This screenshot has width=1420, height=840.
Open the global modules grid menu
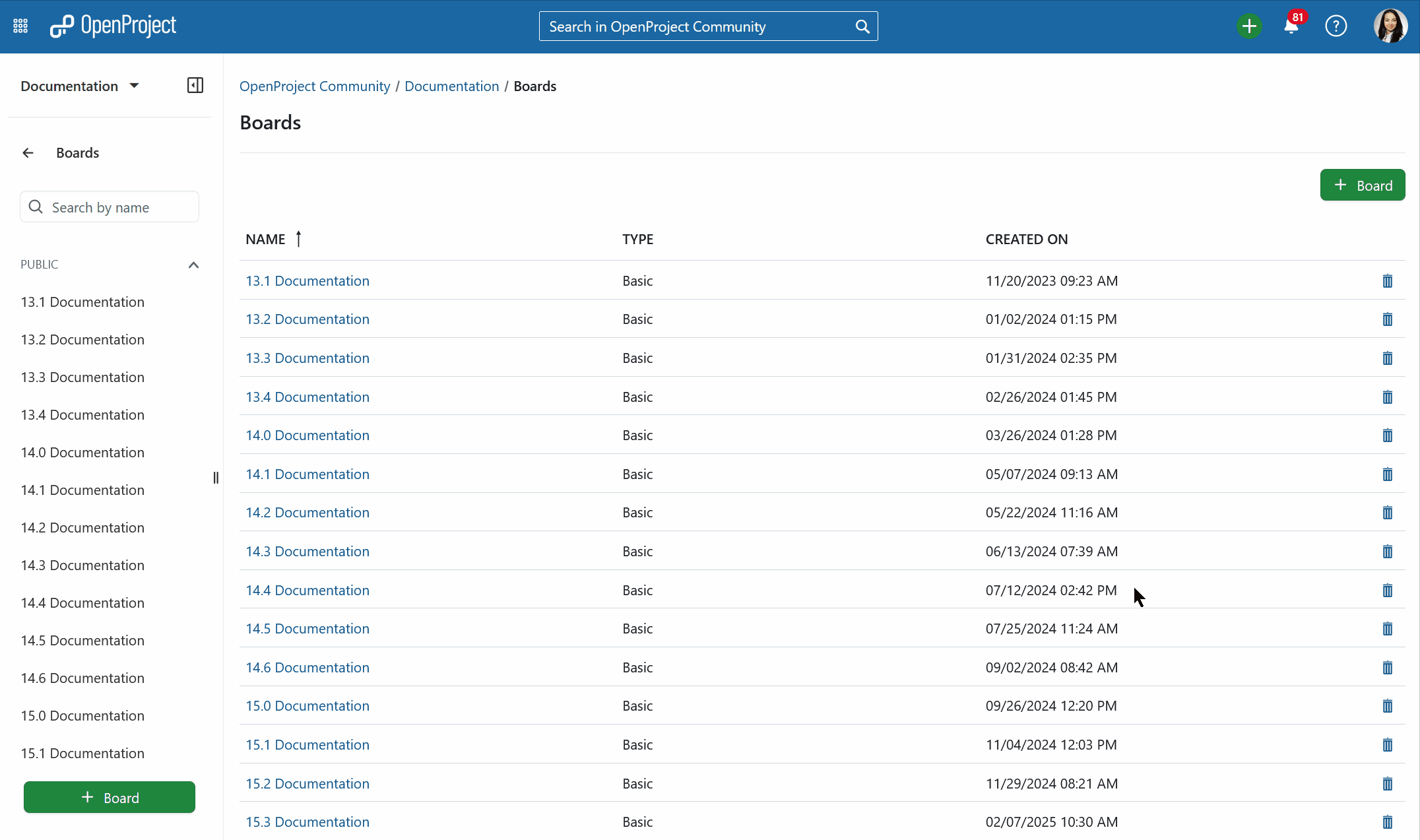(x=20, y=26)
